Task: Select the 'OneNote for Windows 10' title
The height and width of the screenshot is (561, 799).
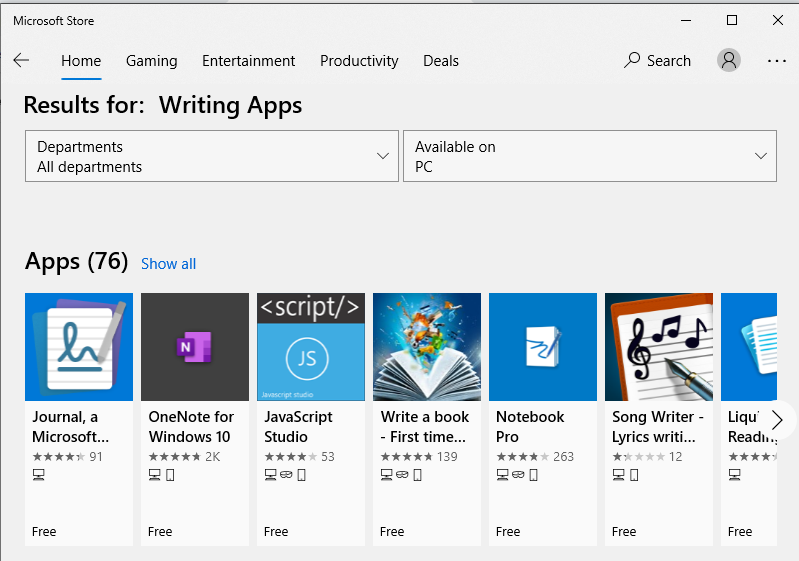Action: 191,427
